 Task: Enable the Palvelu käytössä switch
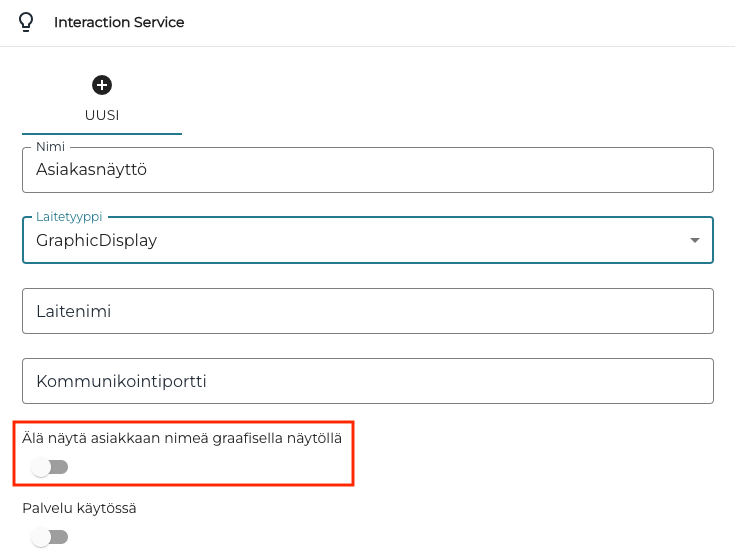(49, 537)
